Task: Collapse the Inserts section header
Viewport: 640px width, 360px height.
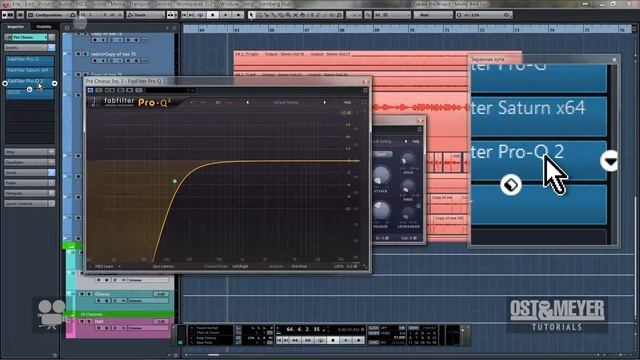Action: (x=26, y=47)
